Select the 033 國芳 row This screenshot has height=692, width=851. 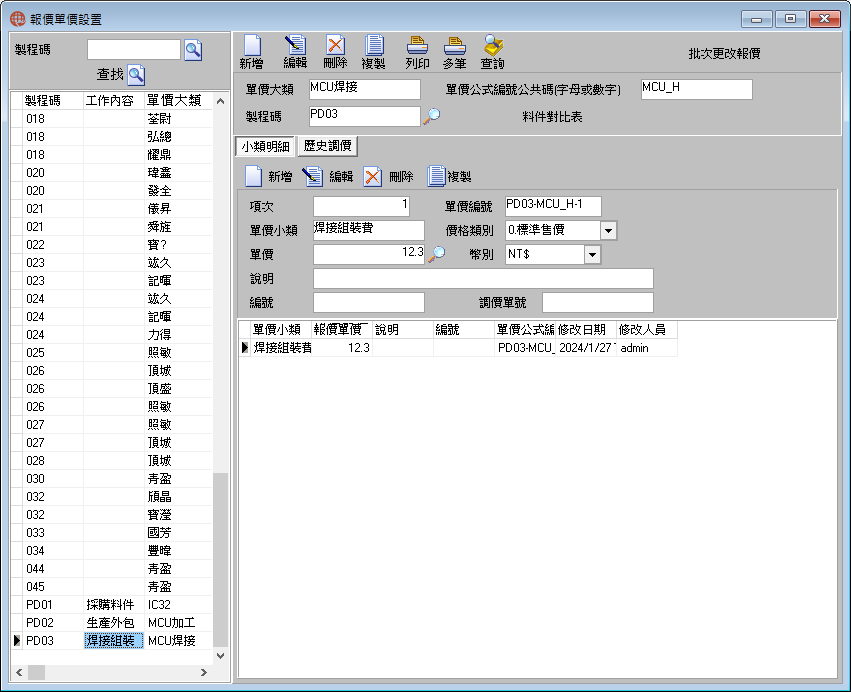point(111,532)
